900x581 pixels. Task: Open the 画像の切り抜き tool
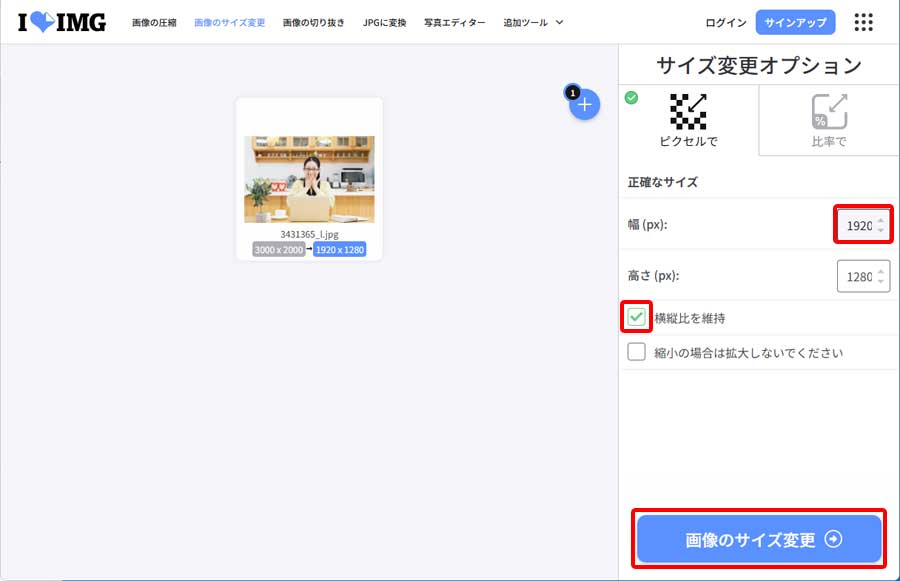click(312, 21)
